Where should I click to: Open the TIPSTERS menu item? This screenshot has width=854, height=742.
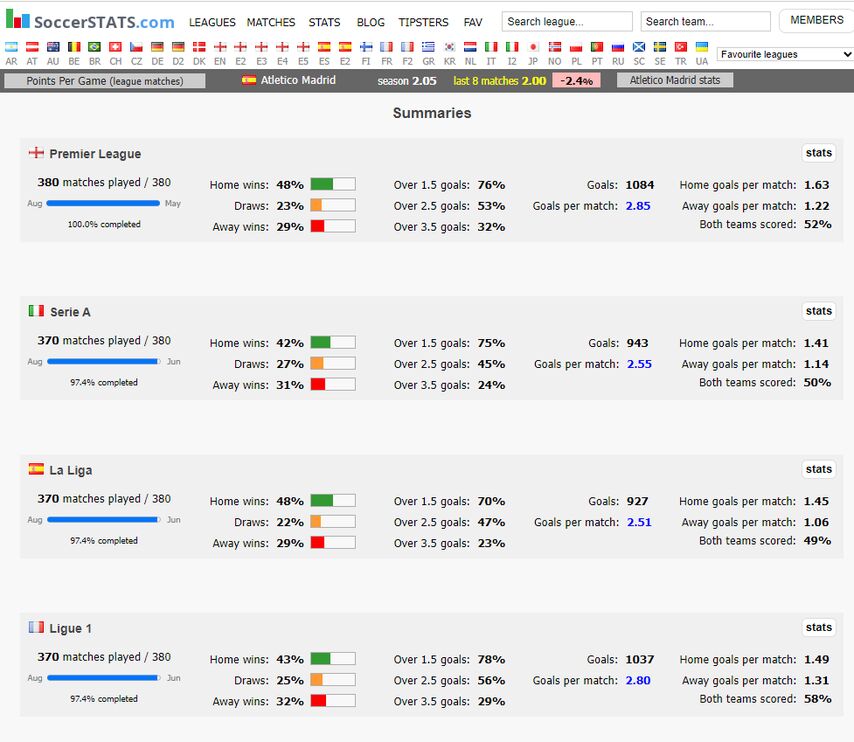pyautogui.click(x=423, y=22)
